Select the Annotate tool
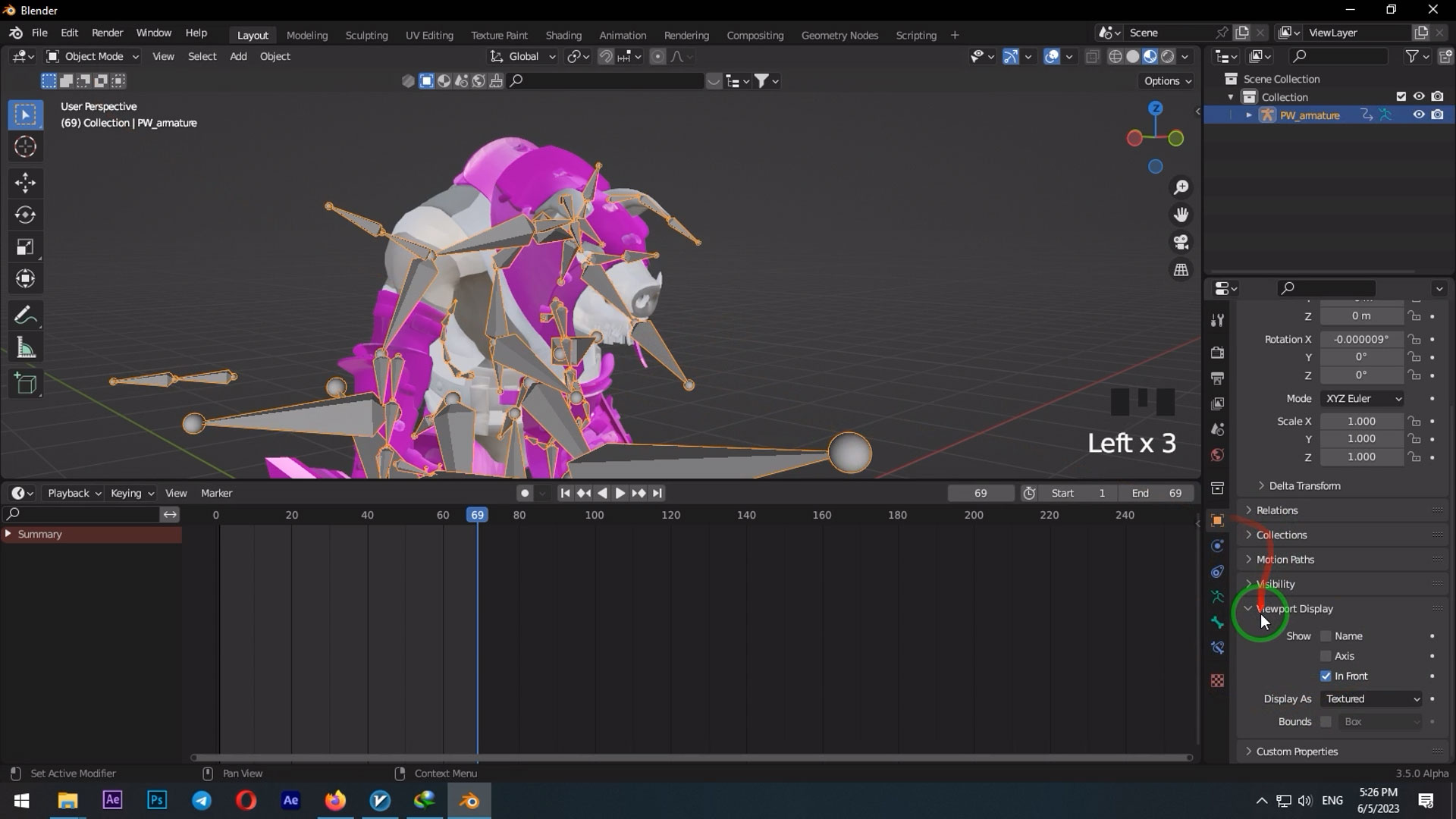The image size is (1456, 819). click(25, 315)
